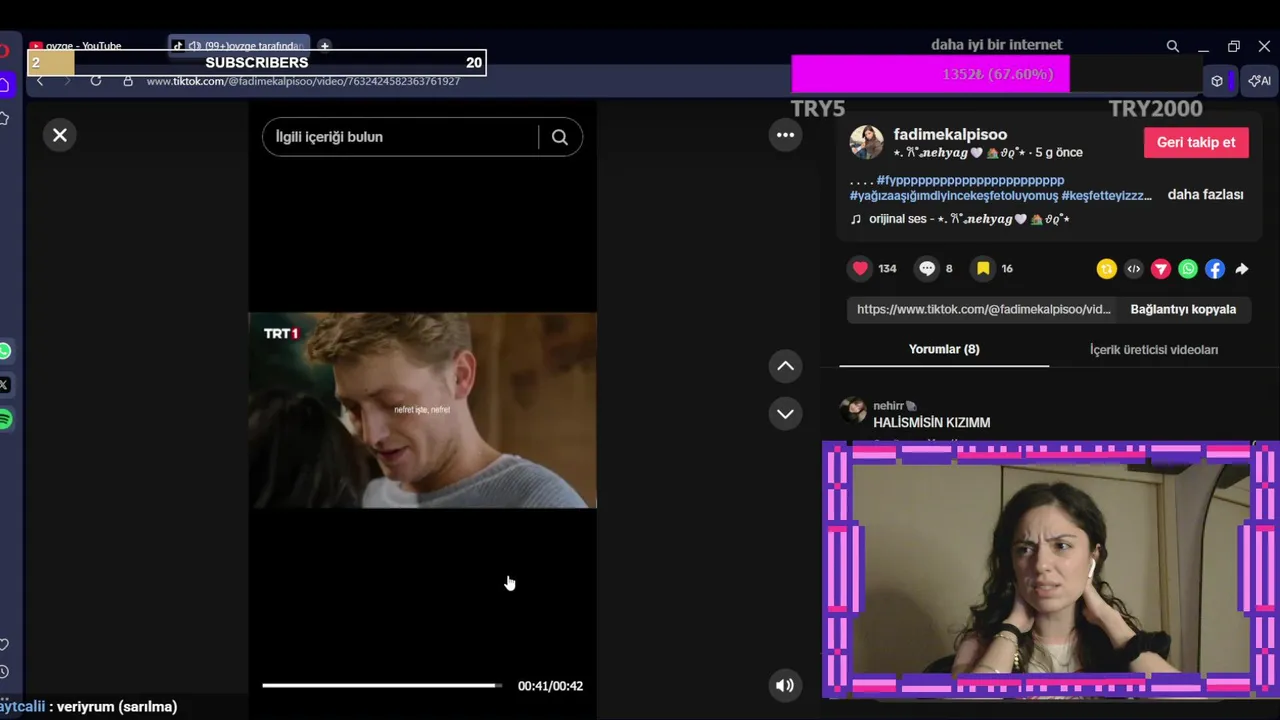This screenshot has height=720, width=1280.
Task: Select the TikTok browser tab
Action: [240, 46]
